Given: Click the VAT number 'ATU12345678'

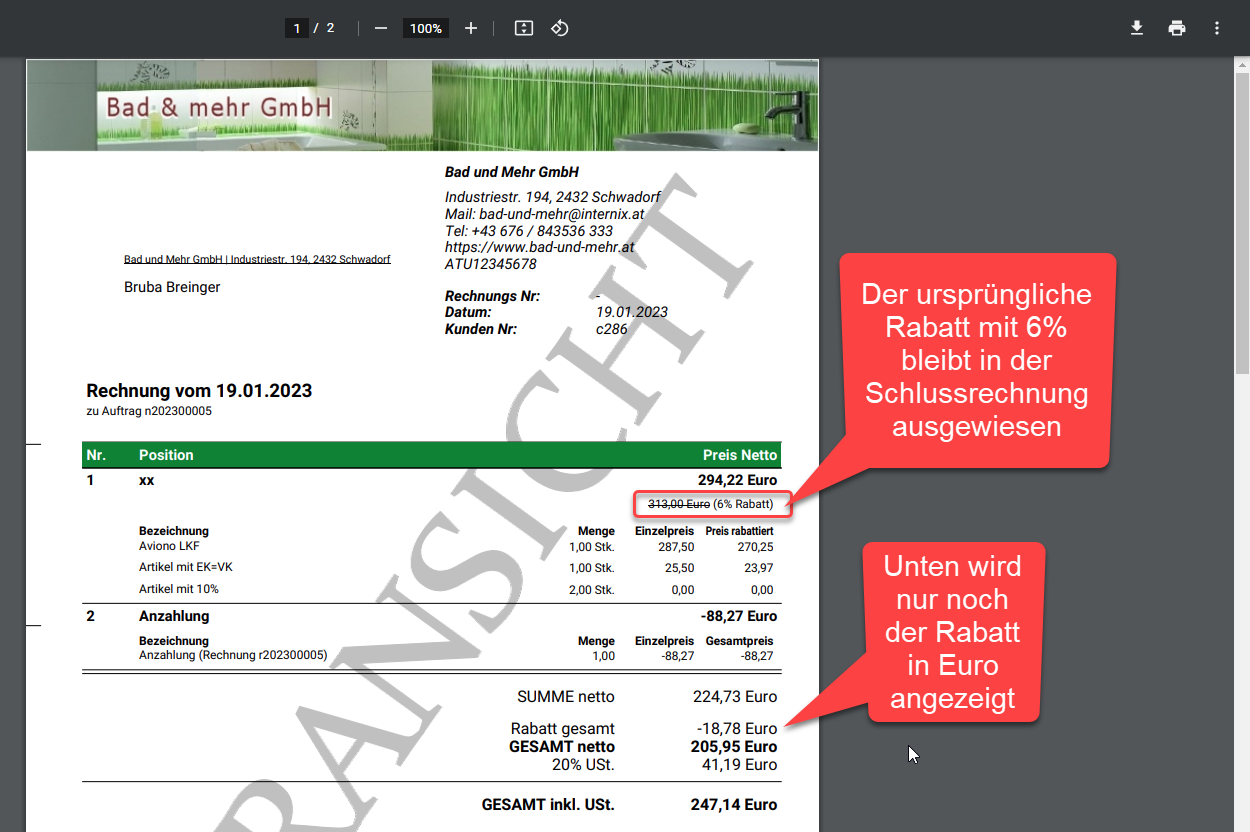Looking at the screenshot, I should click(x=491, y=265).
